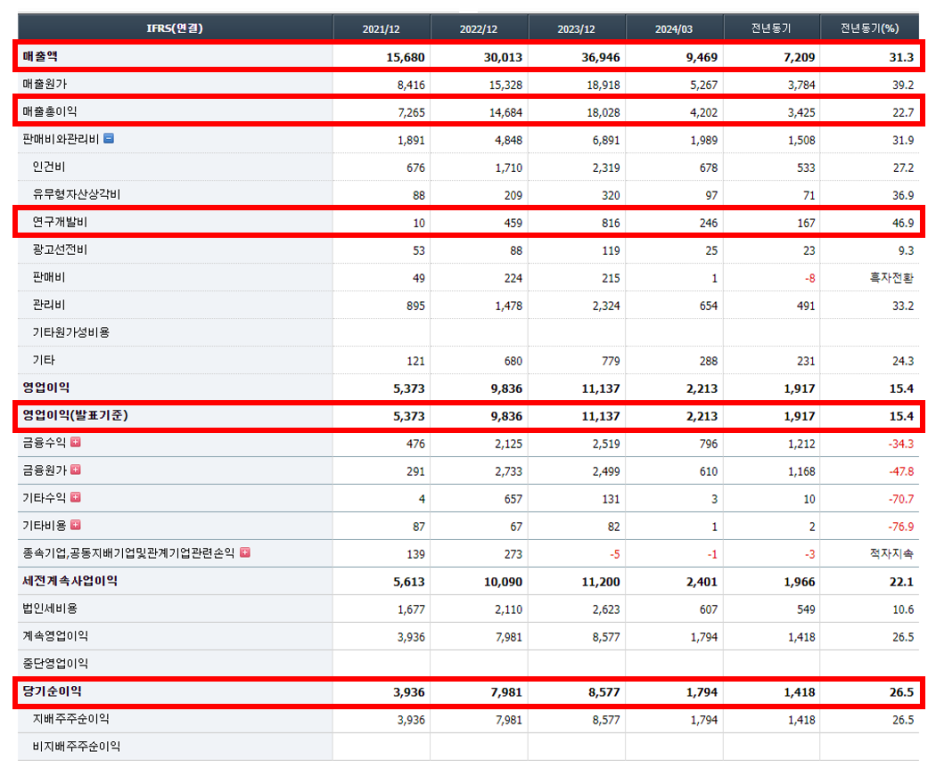Select the 기타 row label
The width and height of the screenshot is (936, 768).
(x=44, y=359)
